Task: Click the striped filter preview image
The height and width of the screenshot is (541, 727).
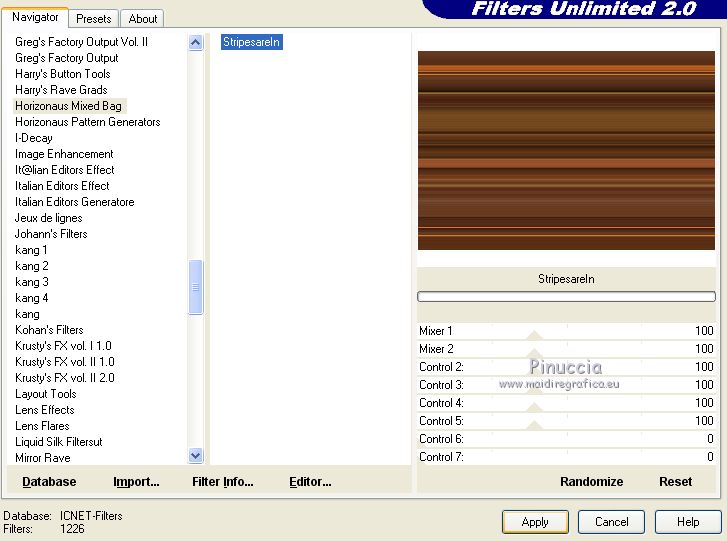Action: [566, 151]
